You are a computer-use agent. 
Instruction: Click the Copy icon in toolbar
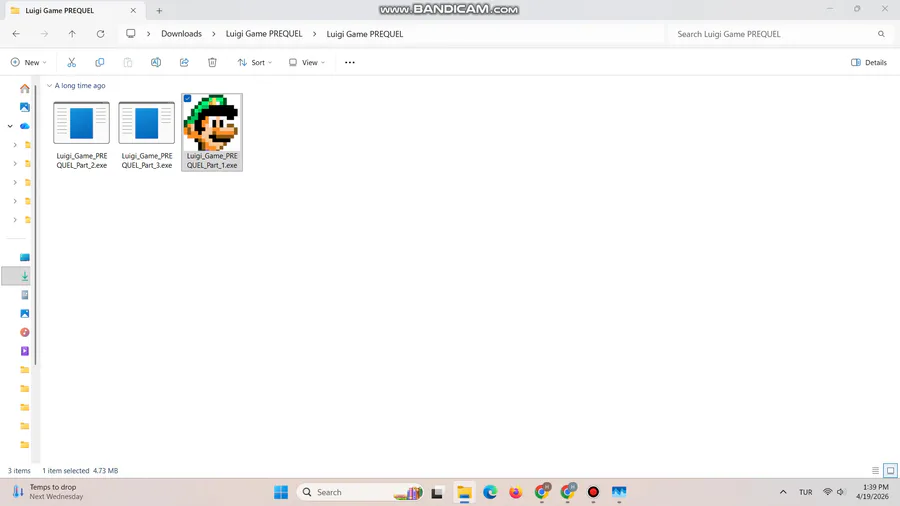pyautogui.click(x=99, y=63)
